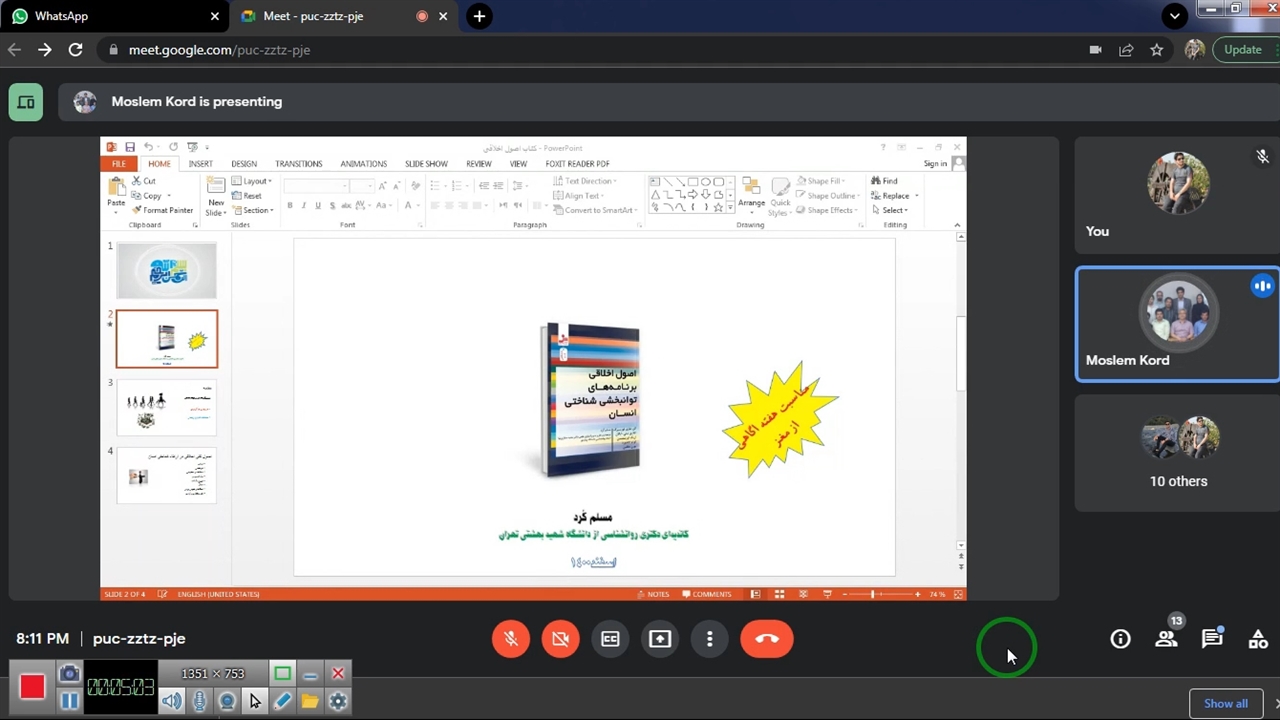Click the Chrome Update button
Image resolution: width=1280 pixels, height=720 pixels.
(x=1242, y=49)
